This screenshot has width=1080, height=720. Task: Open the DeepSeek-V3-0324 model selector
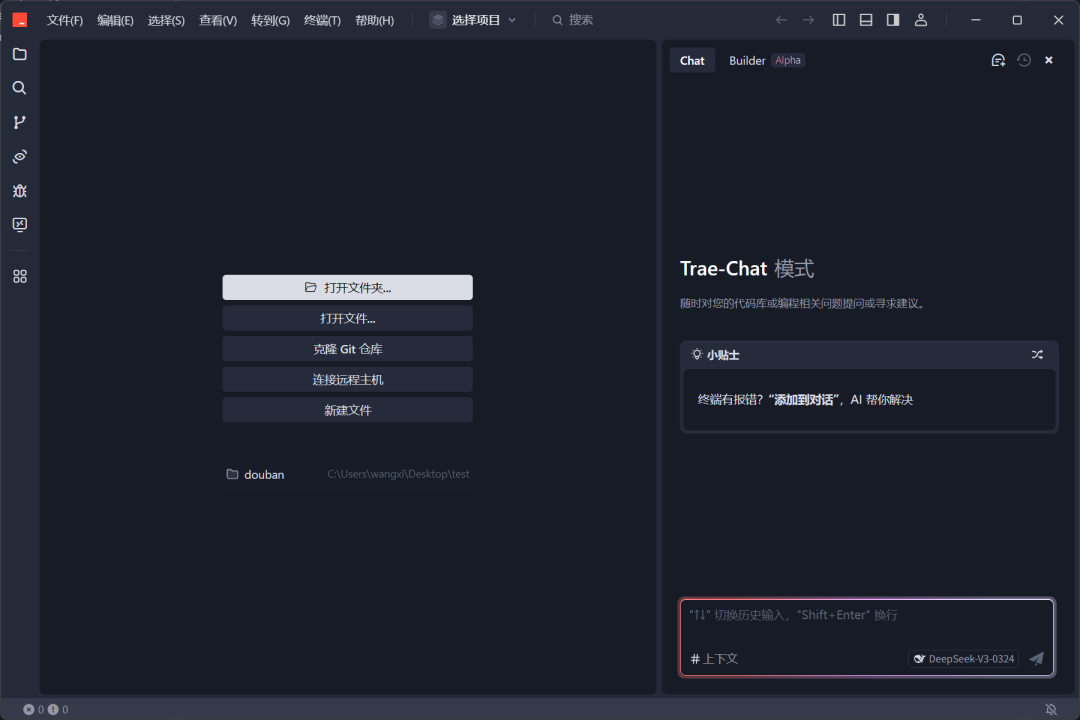964,659
